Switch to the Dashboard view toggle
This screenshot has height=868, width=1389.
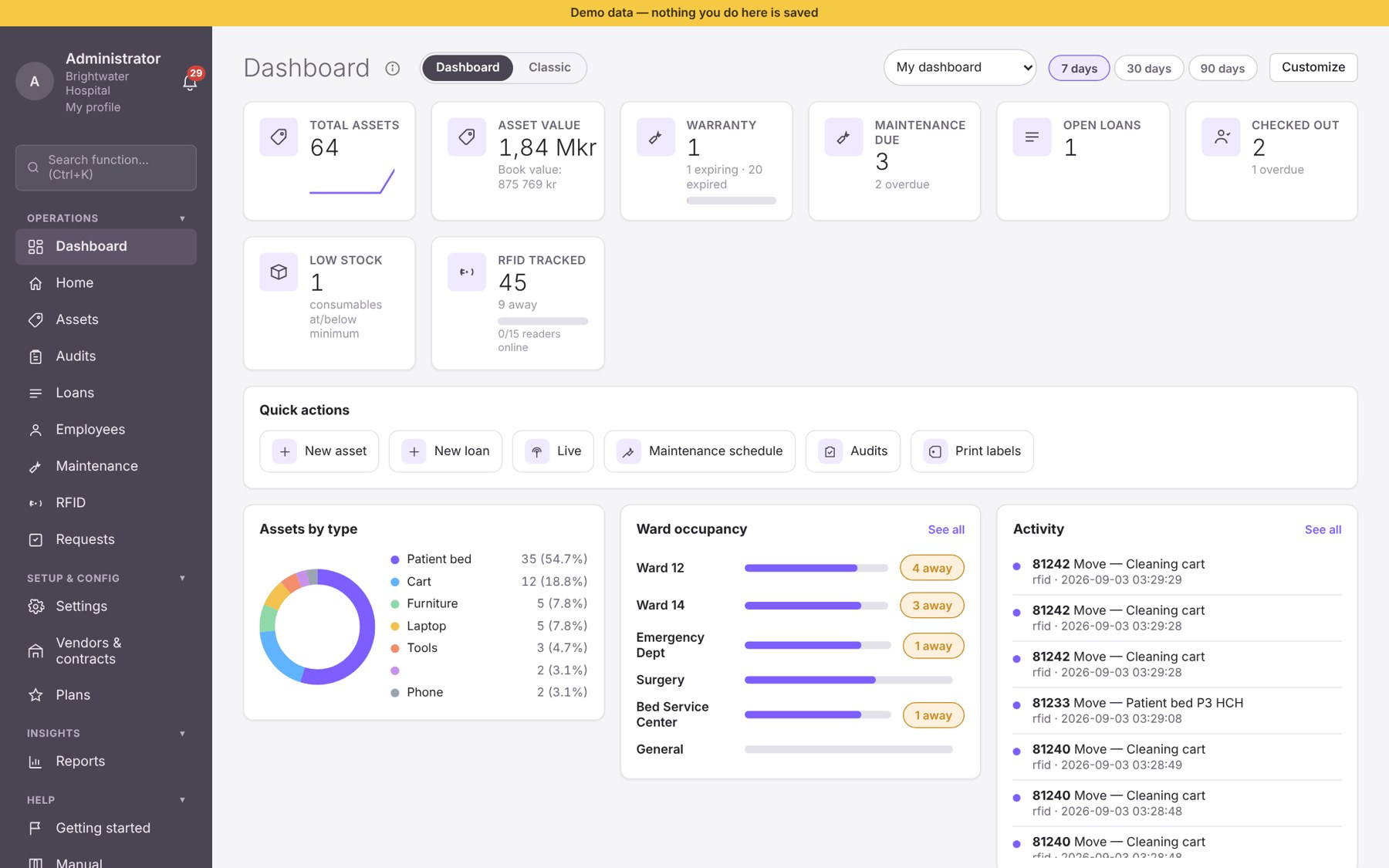click(x=467, y=67)
